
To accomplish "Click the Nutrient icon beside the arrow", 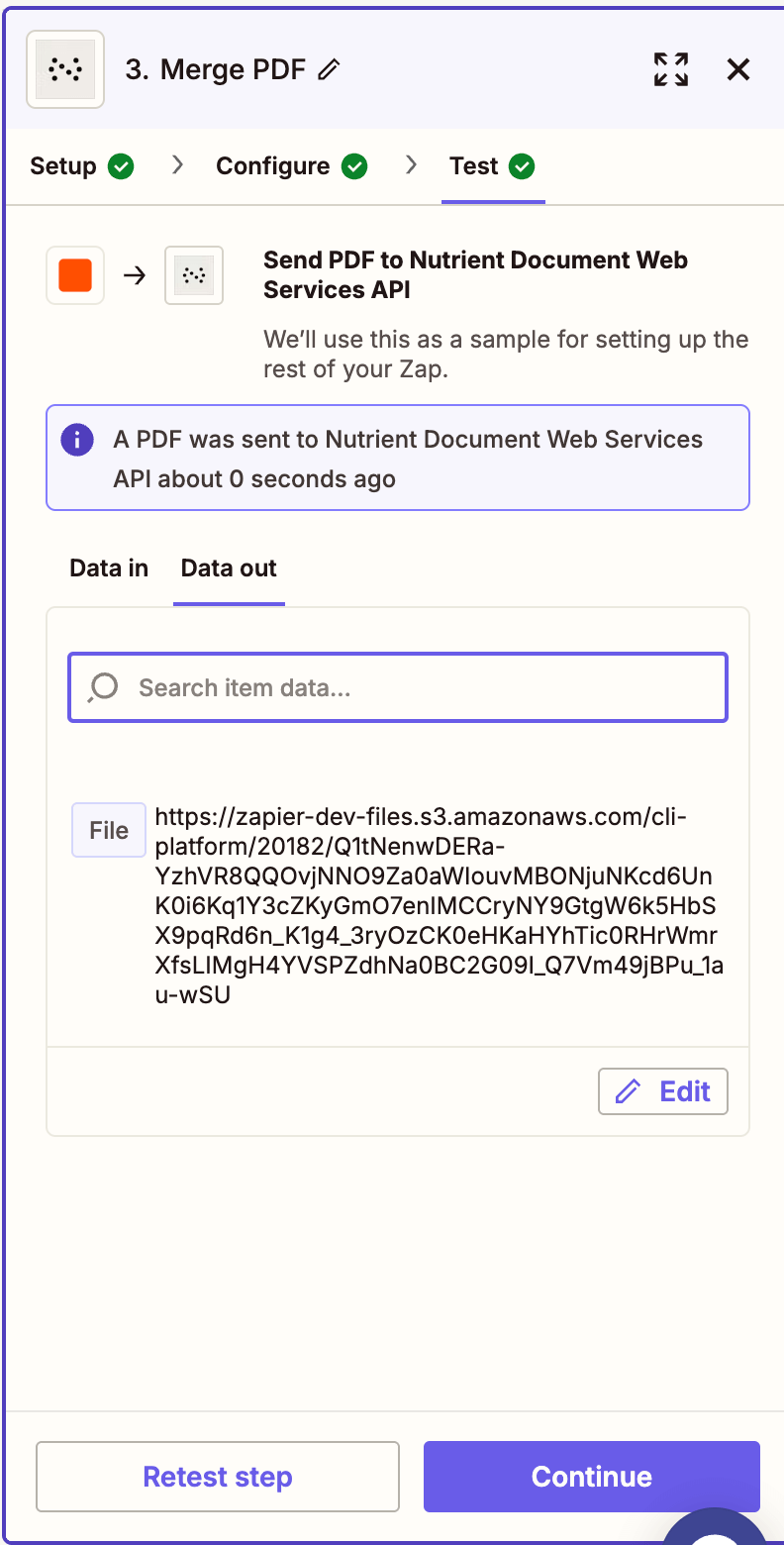I will (194, 275).
